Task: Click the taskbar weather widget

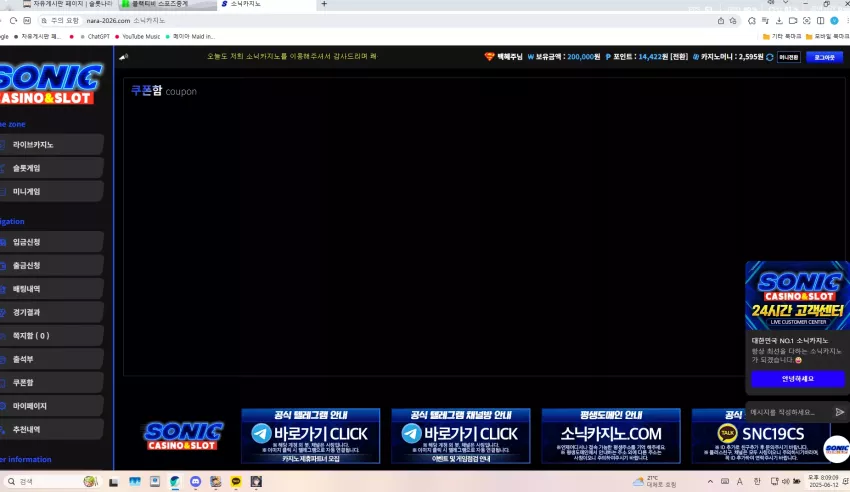Action: coord(655,481)
